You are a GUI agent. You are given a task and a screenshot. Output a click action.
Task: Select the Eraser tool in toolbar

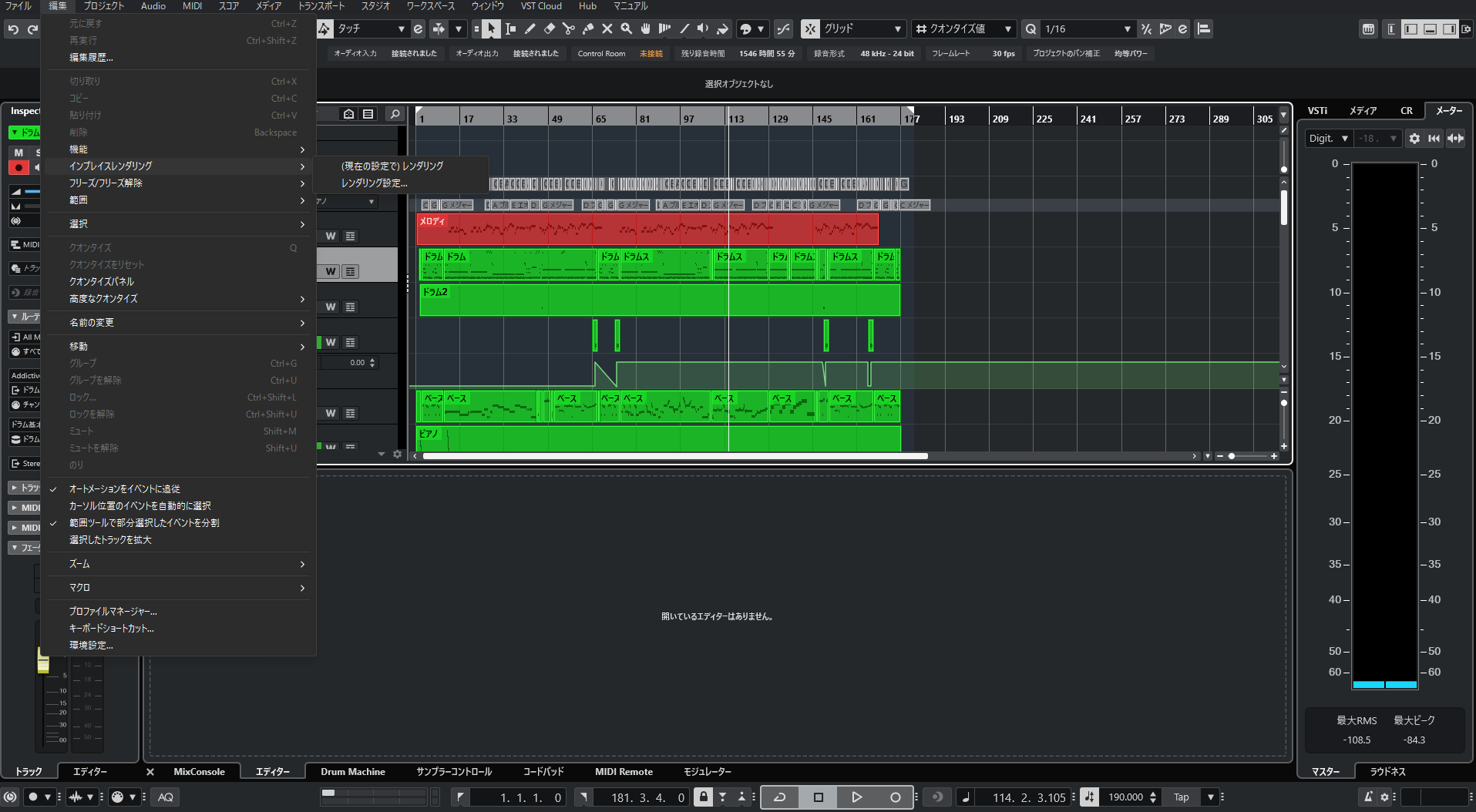[550, 29]
